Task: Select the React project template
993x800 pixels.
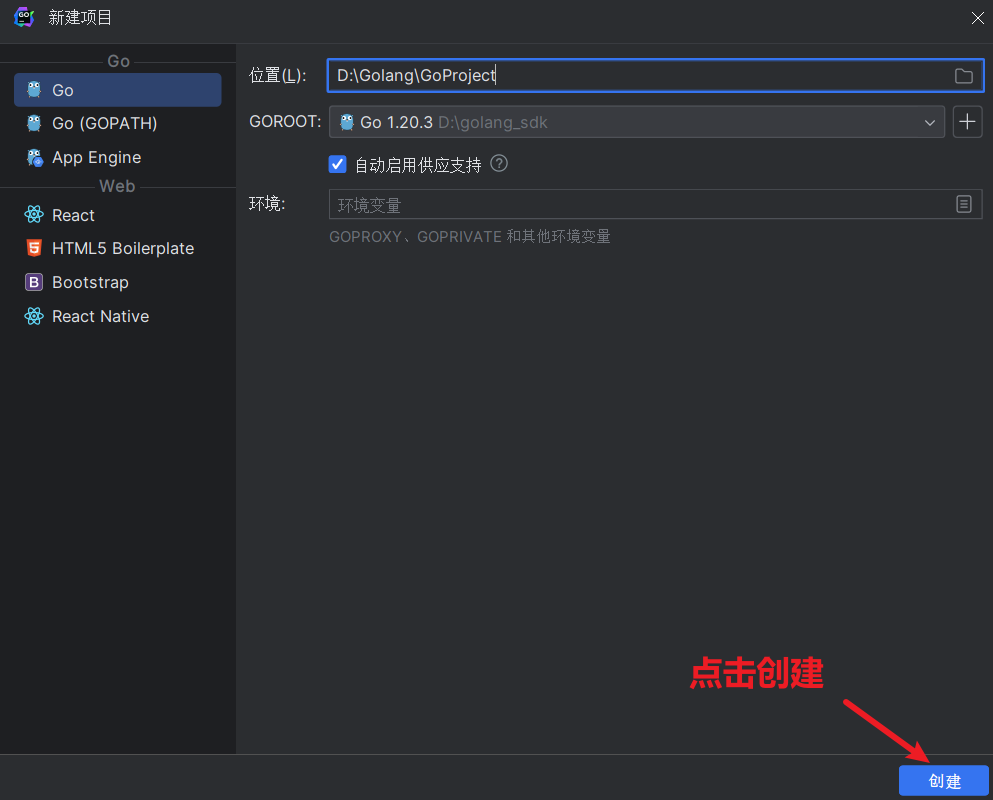Action: point(75,214)
